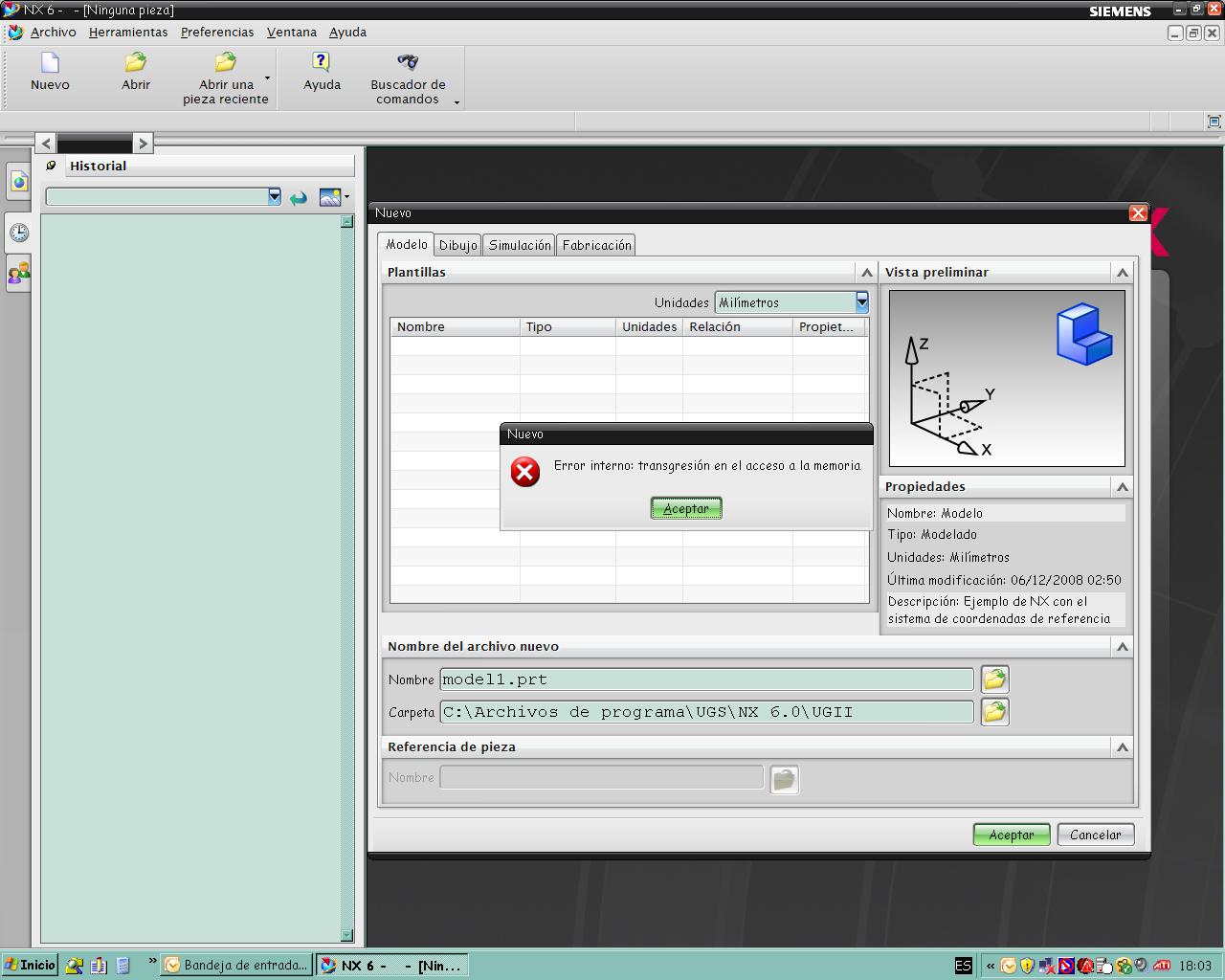Click the ATI tray icon
This screenshot has height=980, width=1225.
(1162, 966)
